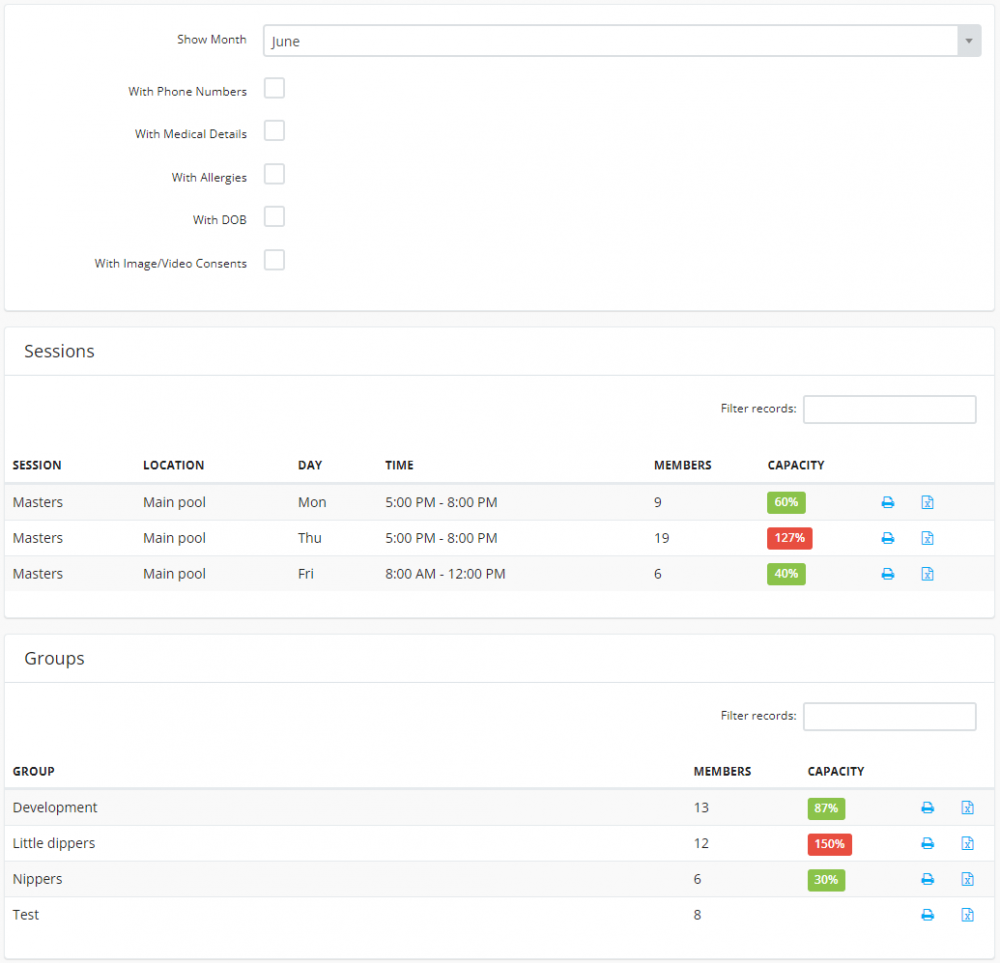Click the Little dippers 150% capacity badge
Viewport: 1000px width, 963px height.
(830, 843)
